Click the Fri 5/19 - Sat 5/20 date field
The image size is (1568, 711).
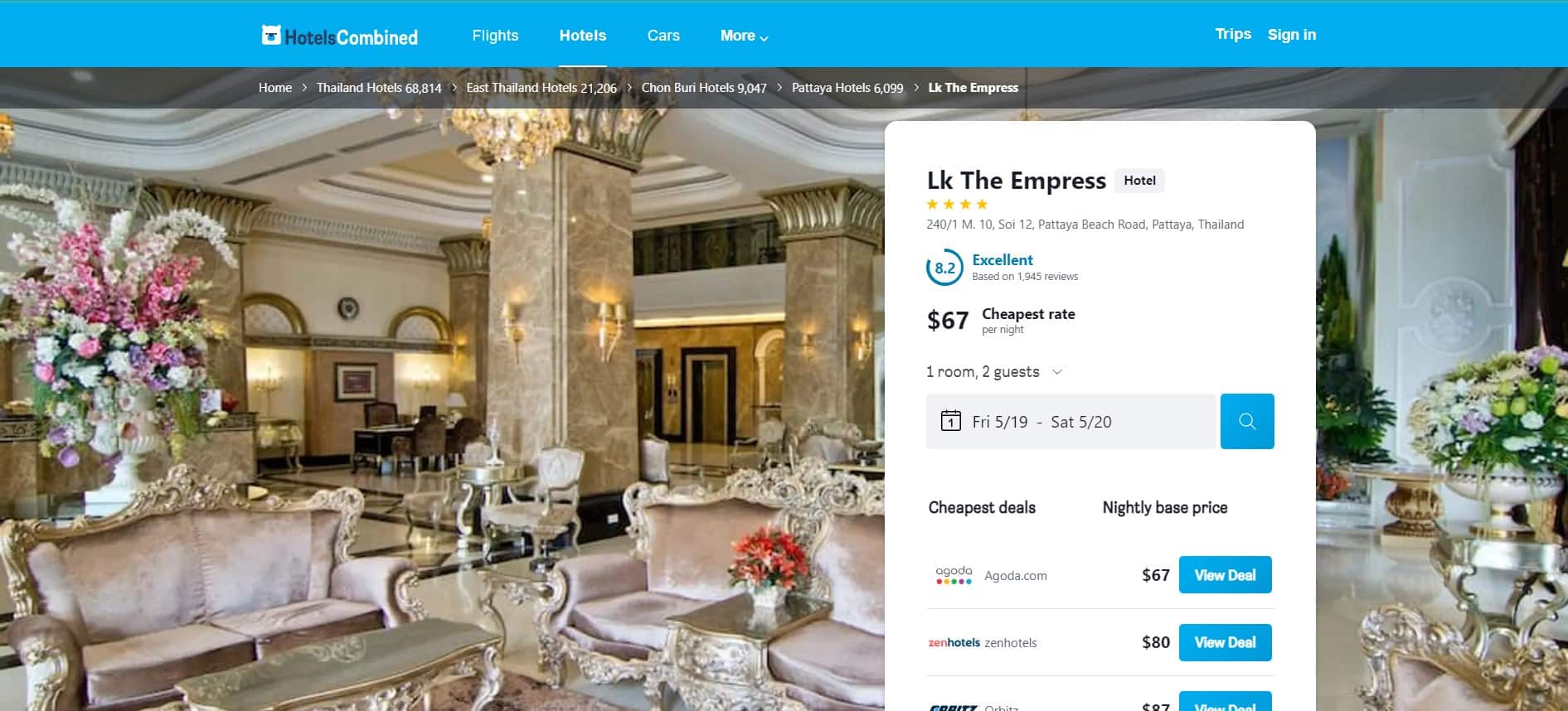coord(1070,421)
